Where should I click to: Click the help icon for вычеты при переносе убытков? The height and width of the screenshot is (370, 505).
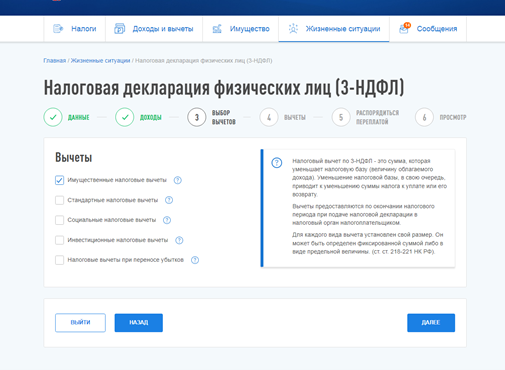point(195,260)
